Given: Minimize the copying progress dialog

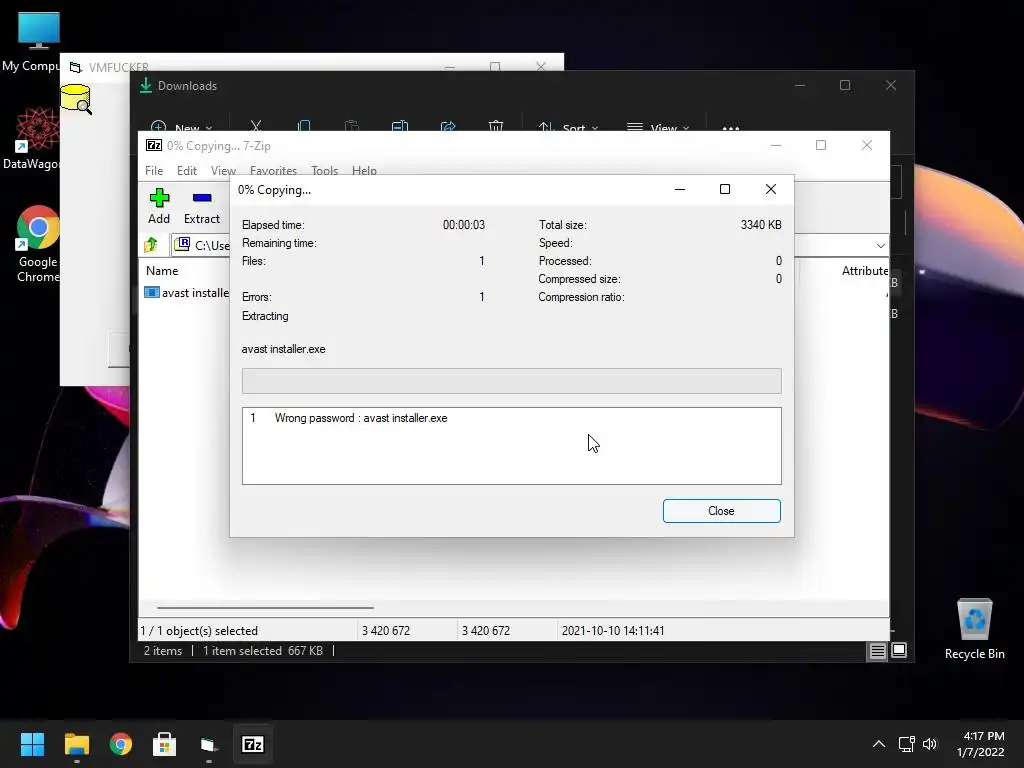Looking at the screenshot, I should pyautogui.click(x=680, y=189).
